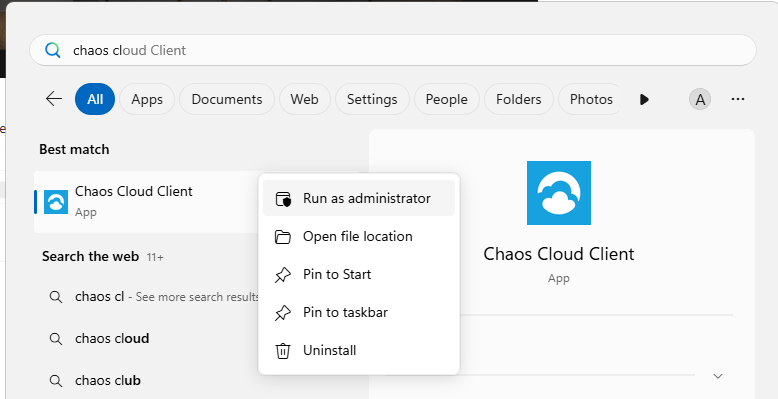The width and height of the screenshot is (778, 399).
Task: Switch to the Apps filter tab
Action: click(147, 99)
